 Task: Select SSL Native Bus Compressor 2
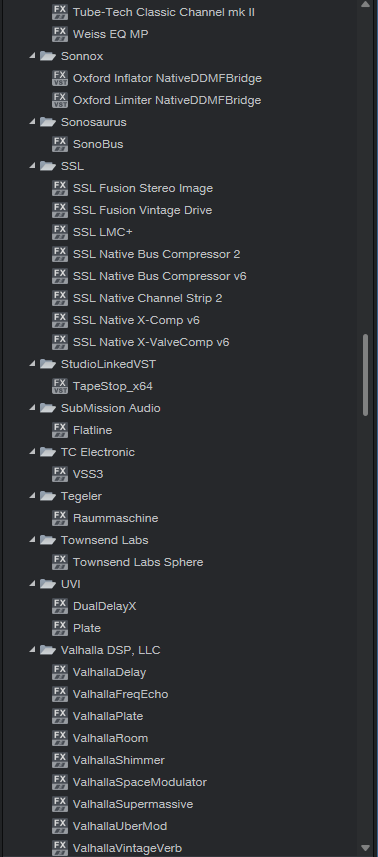156,254
